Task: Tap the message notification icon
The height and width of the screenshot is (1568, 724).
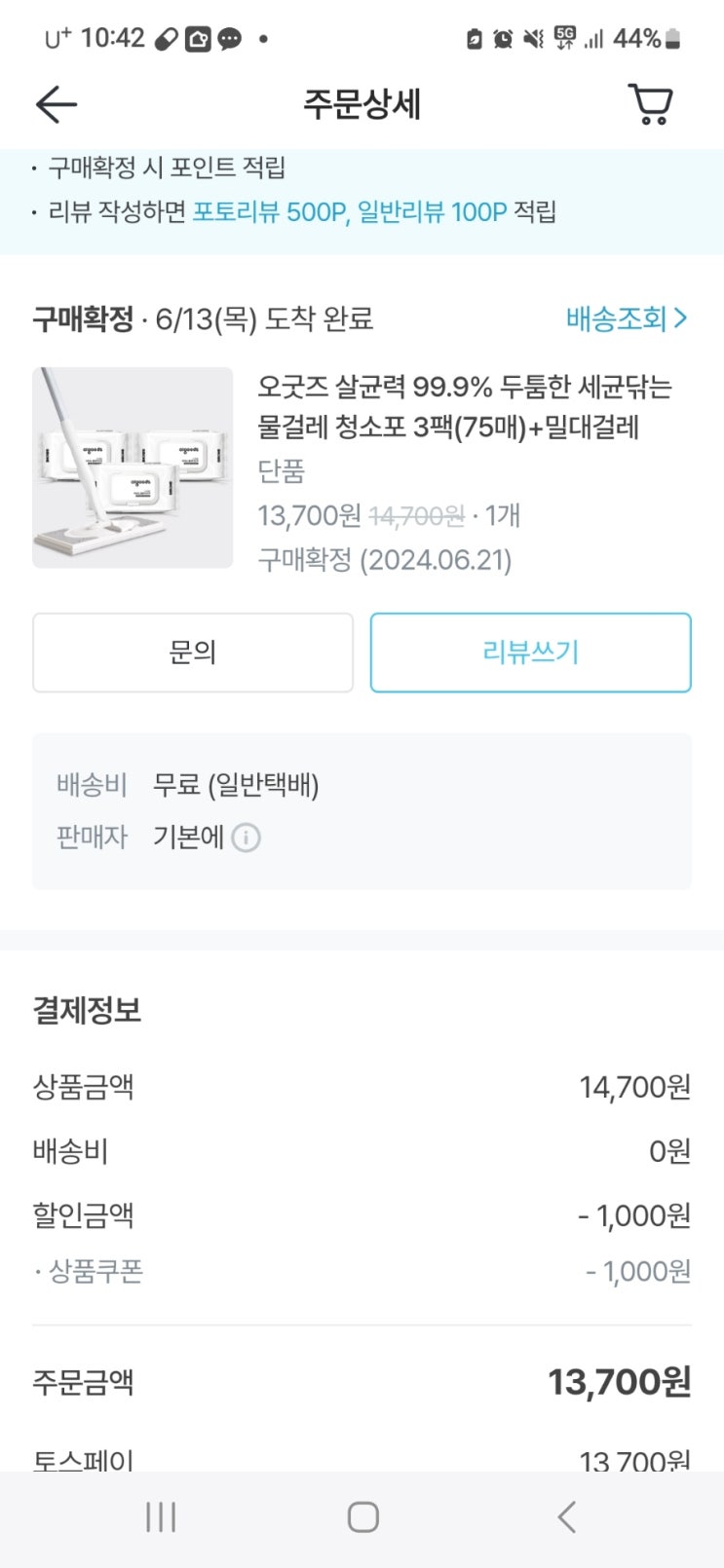Action: (x=230, y=39)
